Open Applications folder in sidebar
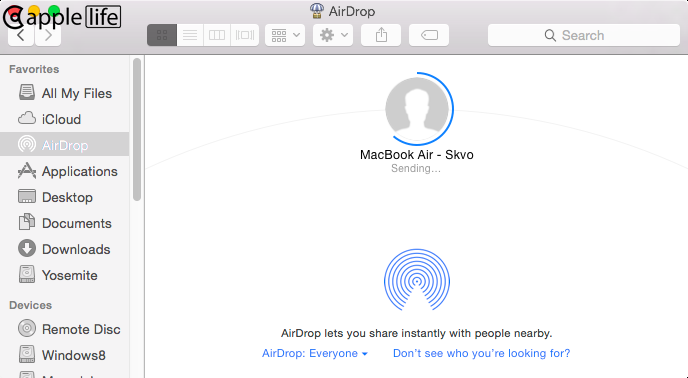This screenshot has width=688, height=378. (65, 171)
